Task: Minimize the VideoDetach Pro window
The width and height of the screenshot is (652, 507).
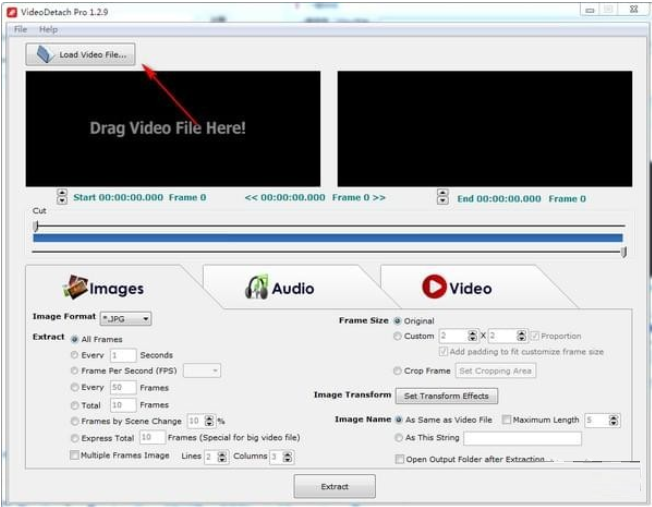Action: point(590,10)
